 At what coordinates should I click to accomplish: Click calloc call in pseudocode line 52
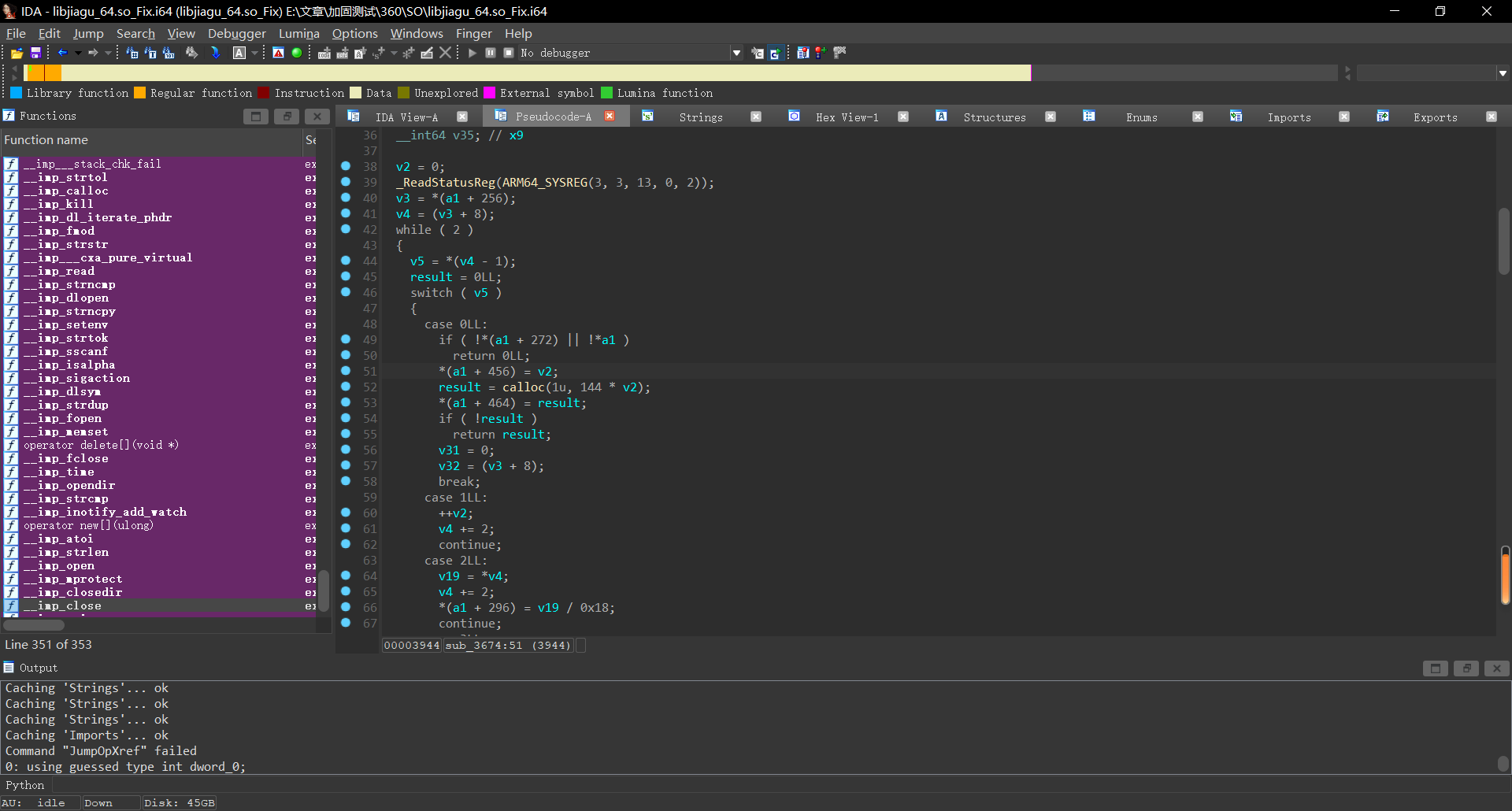(x=524, y=387)
